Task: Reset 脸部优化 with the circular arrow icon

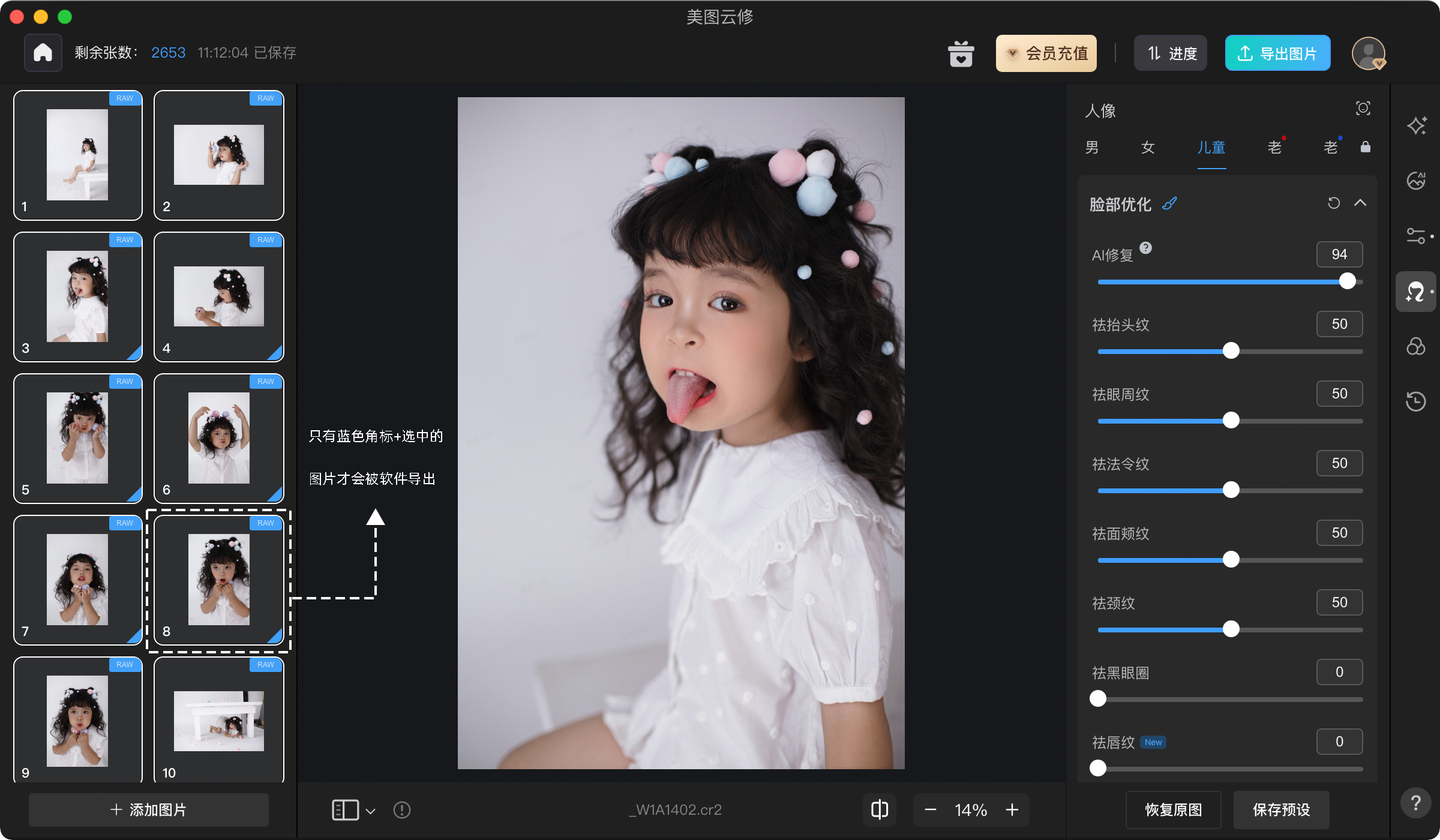Action: (1333, 203)
